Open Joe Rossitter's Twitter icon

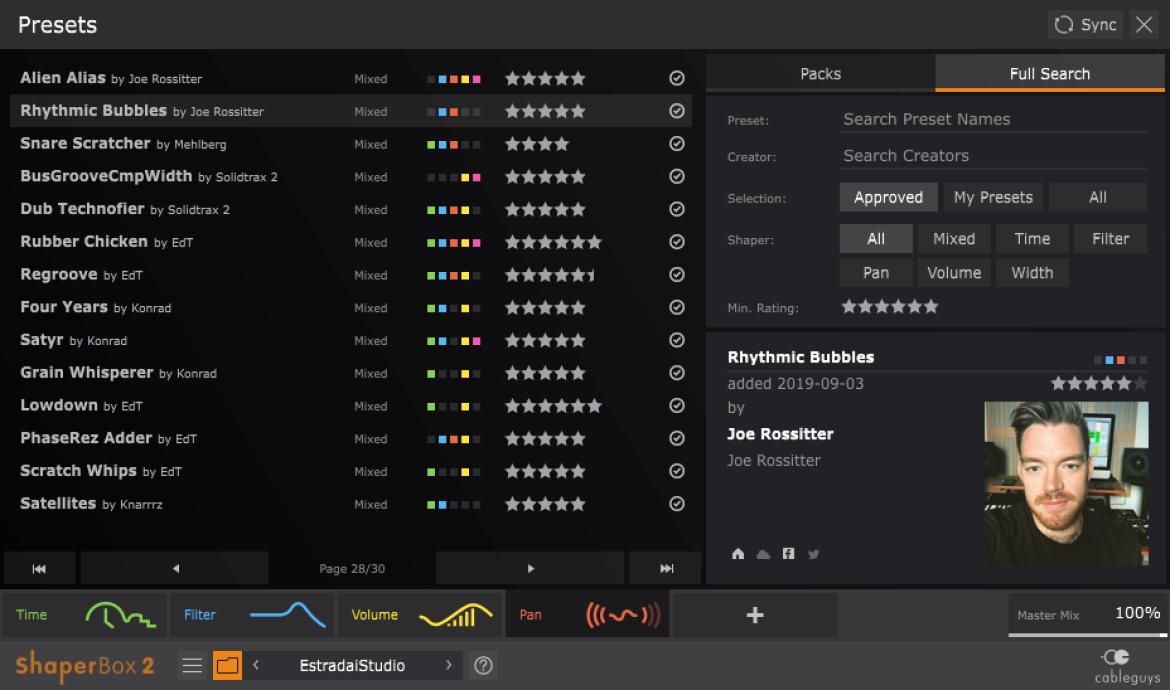814,553
